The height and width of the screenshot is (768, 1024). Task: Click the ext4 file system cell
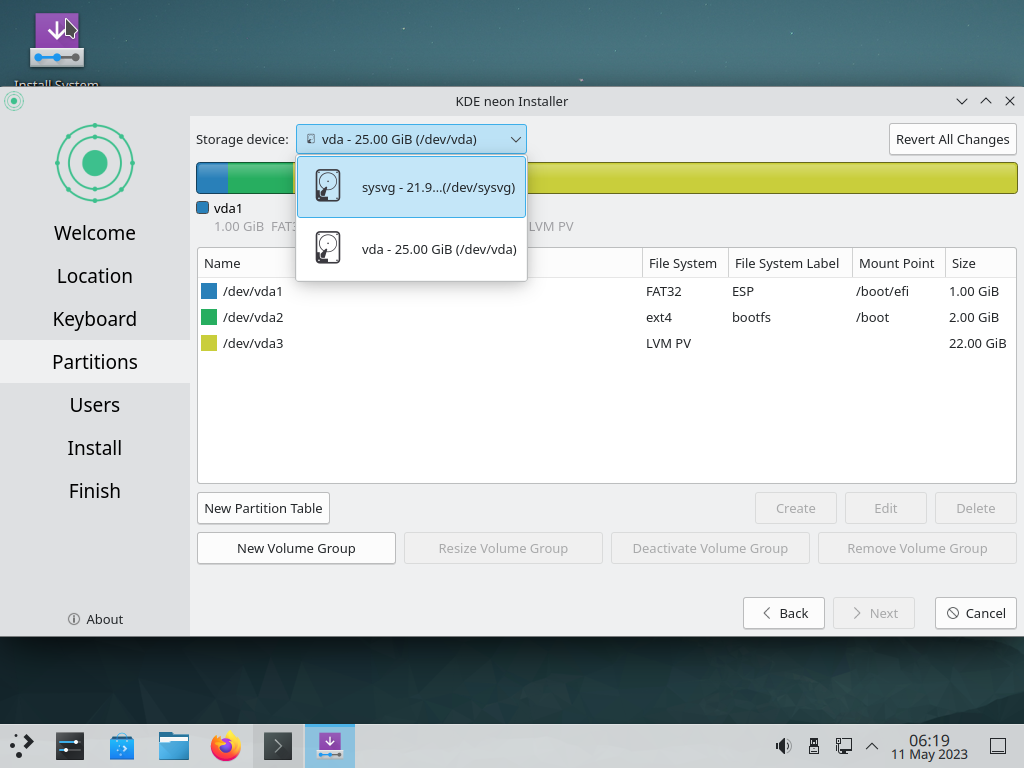point(659,317)
